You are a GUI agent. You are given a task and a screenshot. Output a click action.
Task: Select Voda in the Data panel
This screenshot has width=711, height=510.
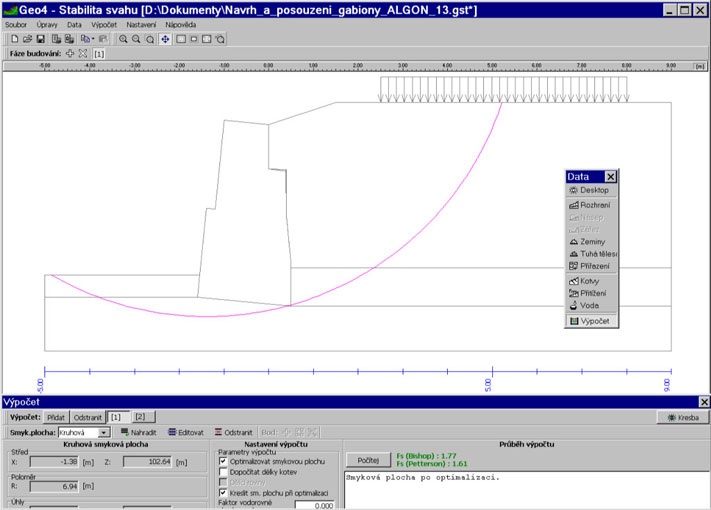(591, 306)
